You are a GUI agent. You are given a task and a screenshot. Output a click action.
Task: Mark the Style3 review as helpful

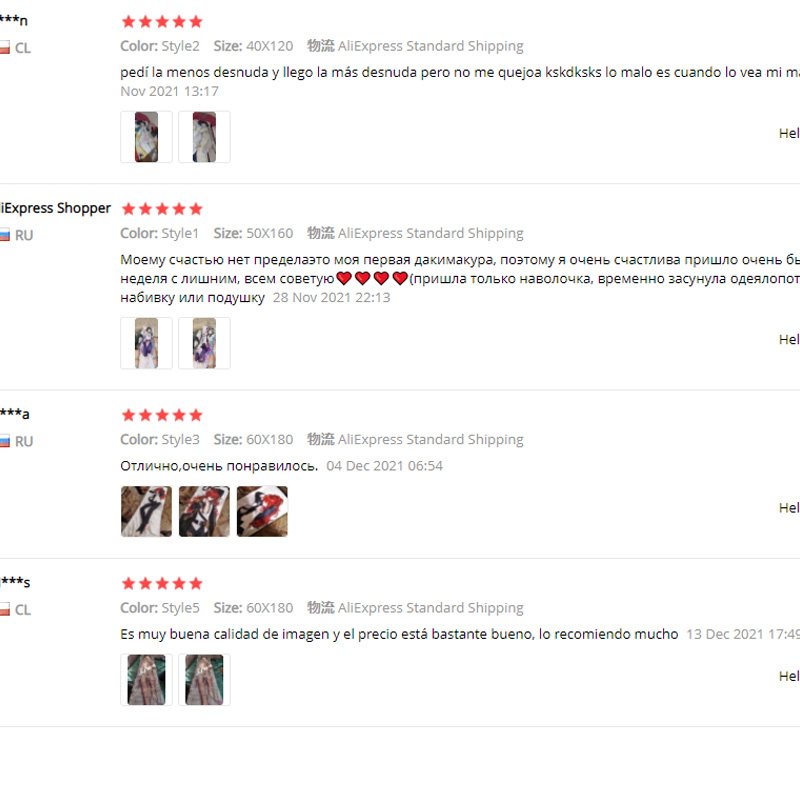tap(789, 508)
